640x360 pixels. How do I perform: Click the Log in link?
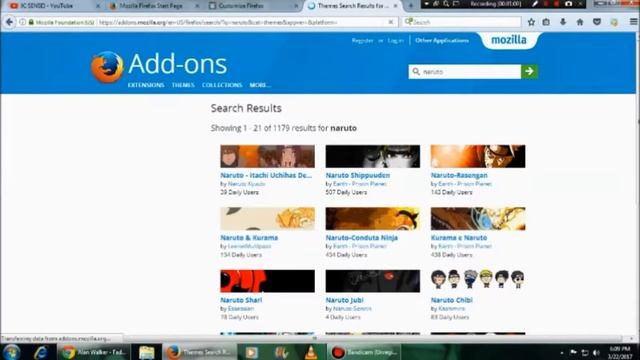pos(396,40)
